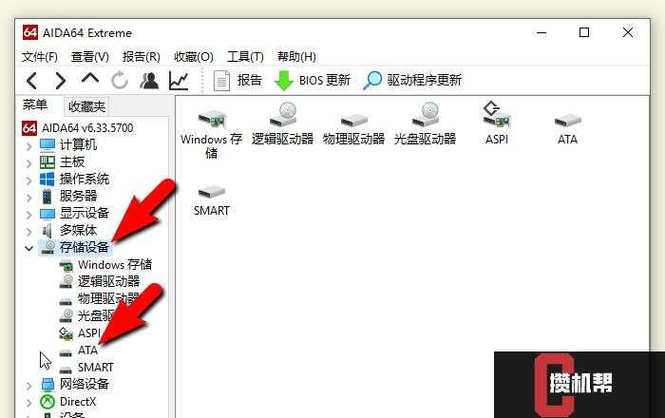Select ATA in the tree

coord(78,351)
